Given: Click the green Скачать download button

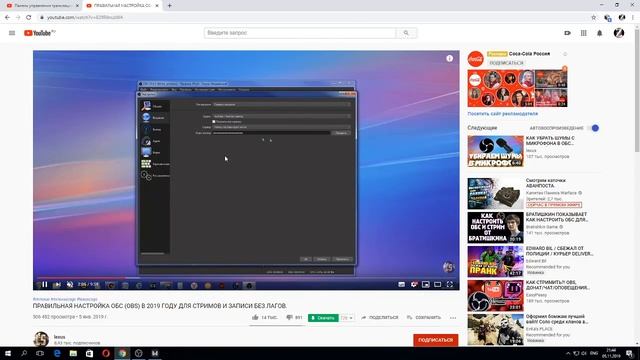Looking at the screenshot, I should pyautogui.click(x=323, y=318).
